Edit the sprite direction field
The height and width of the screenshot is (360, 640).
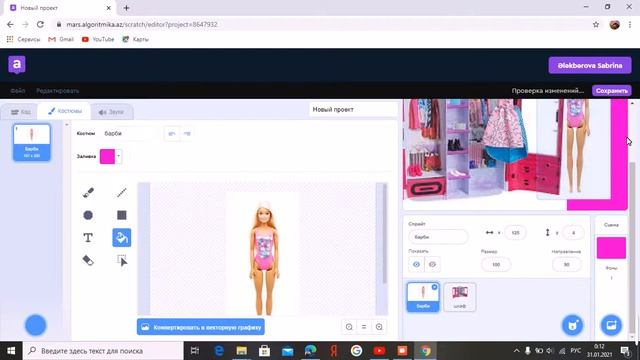coord(567,264)
